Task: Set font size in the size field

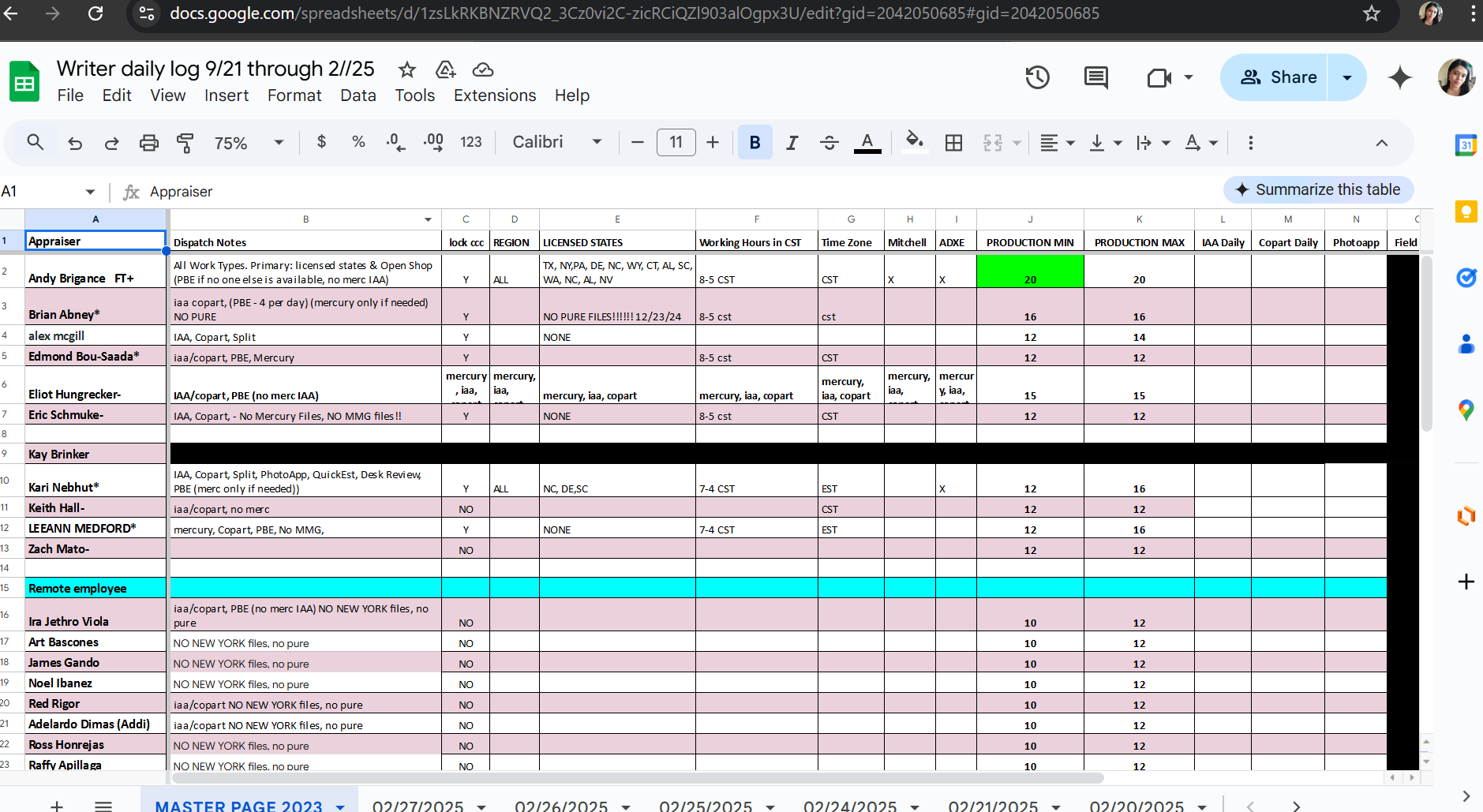Action: click(x=676, y=142)
